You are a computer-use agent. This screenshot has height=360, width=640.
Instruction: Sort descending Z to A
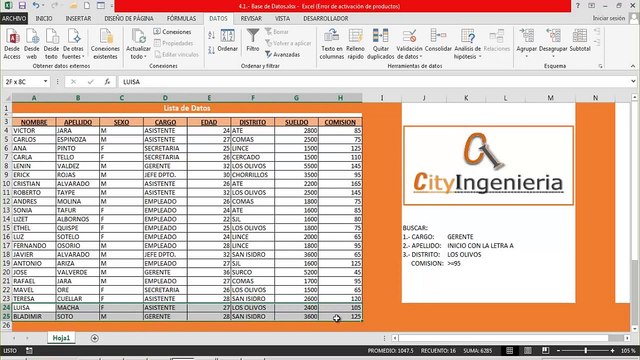point(211,50)
